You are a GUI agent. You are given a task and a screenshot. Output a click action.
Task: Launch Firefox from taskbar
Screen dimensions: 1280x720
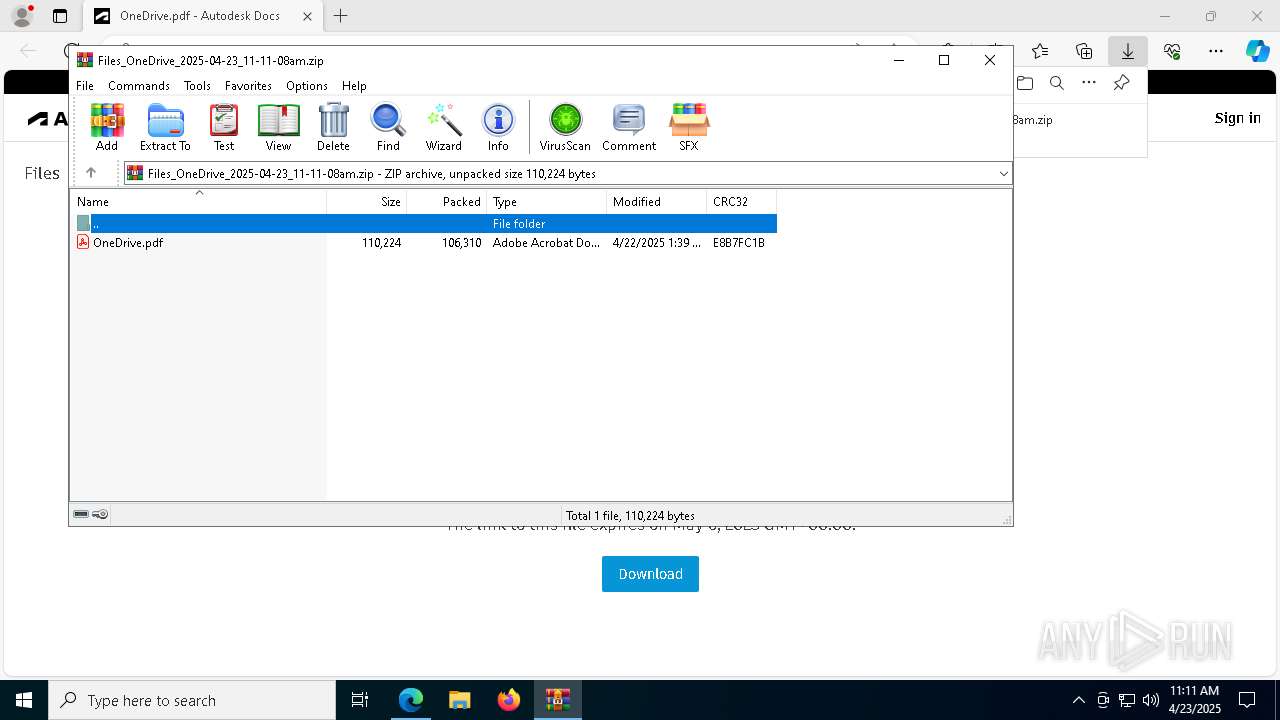point(509,700)
